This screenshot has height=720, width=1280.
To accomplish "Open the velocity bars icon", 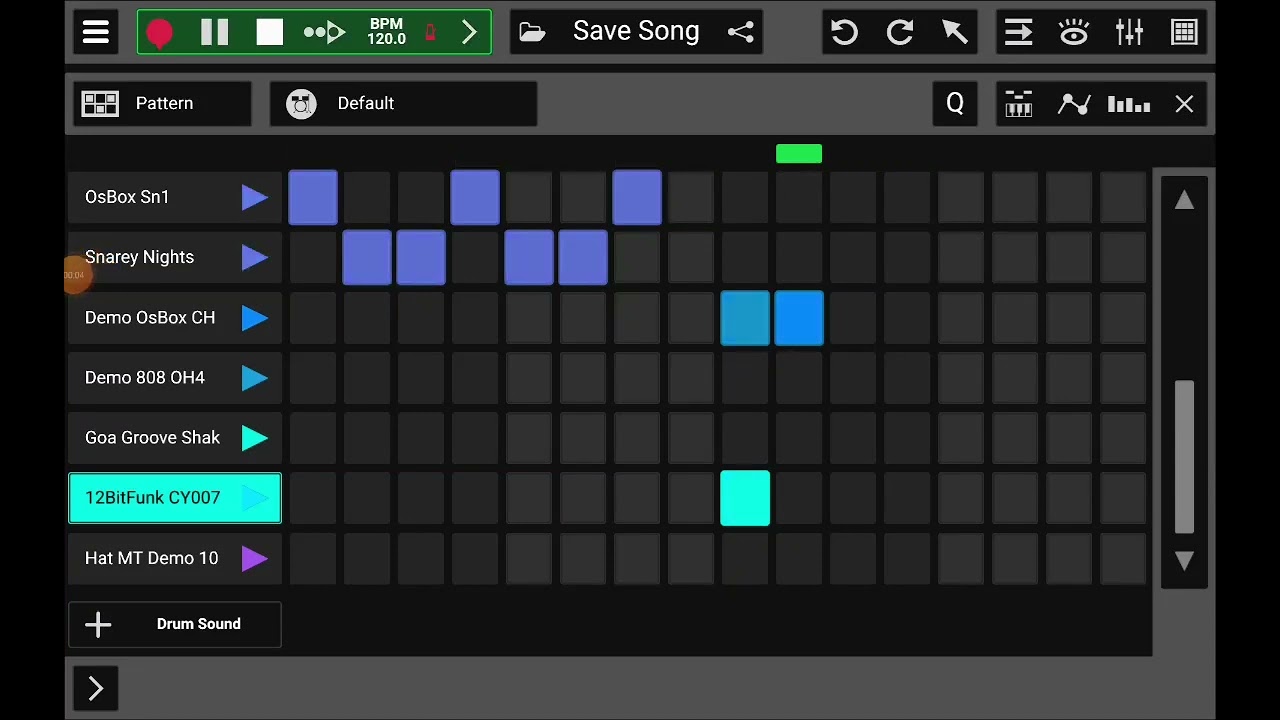I will pos(1129,104).
